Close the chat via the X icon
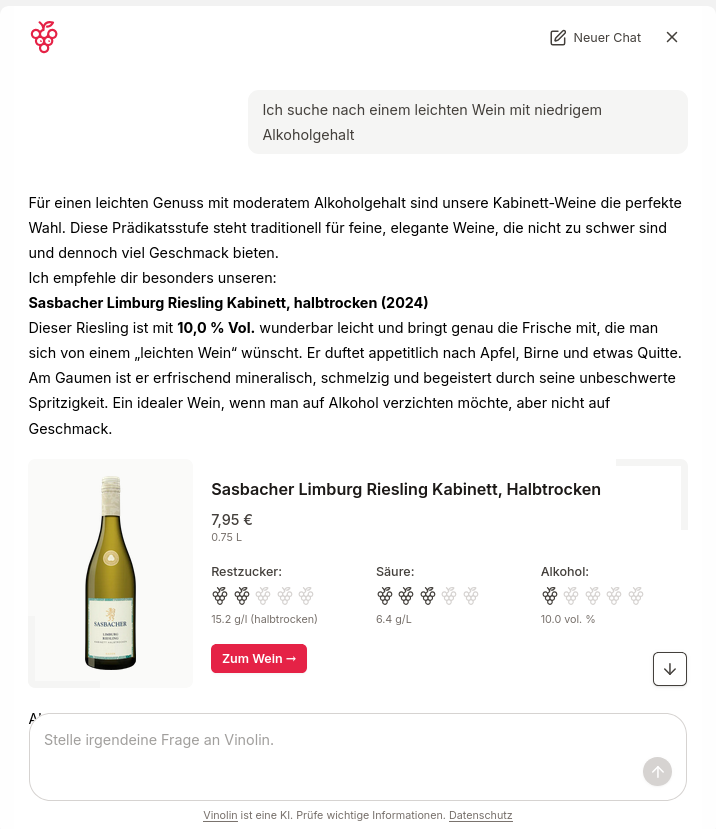 click(671, 37)
